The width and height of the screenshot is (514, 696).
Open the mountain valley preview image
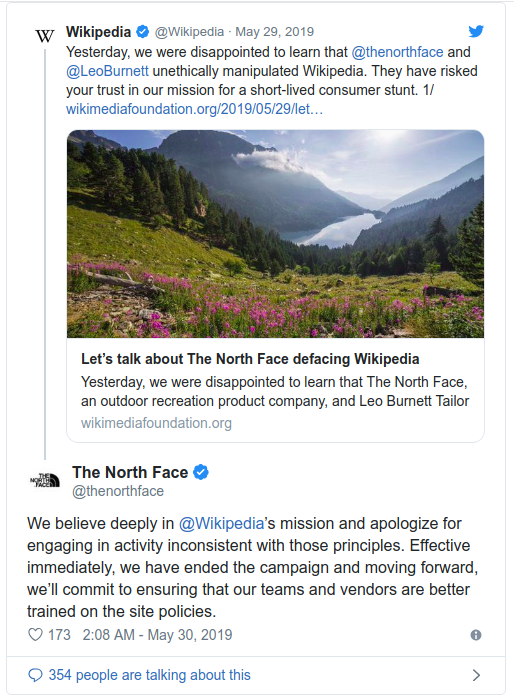click(275, 234)
